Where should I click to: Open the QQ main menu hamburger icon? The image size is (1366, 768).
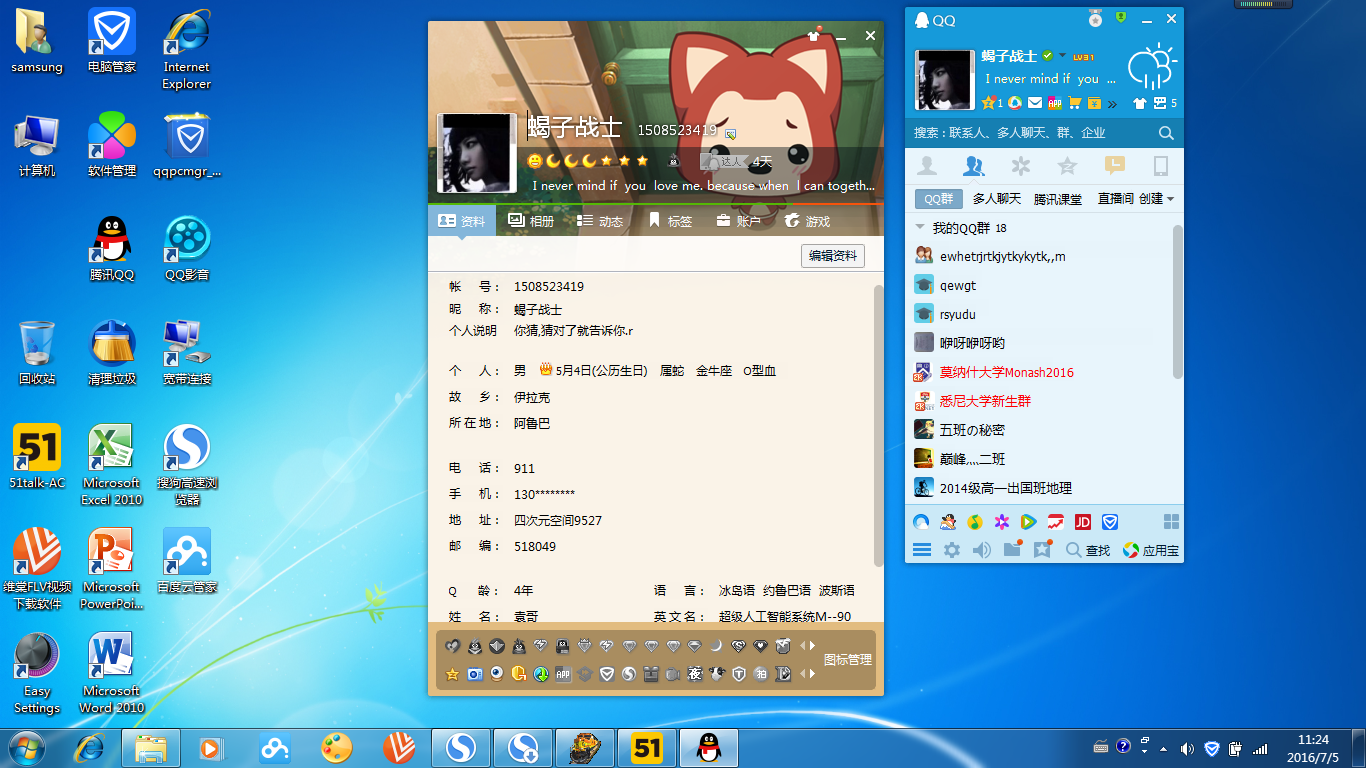pyautogui.click(x=922, y=550)
